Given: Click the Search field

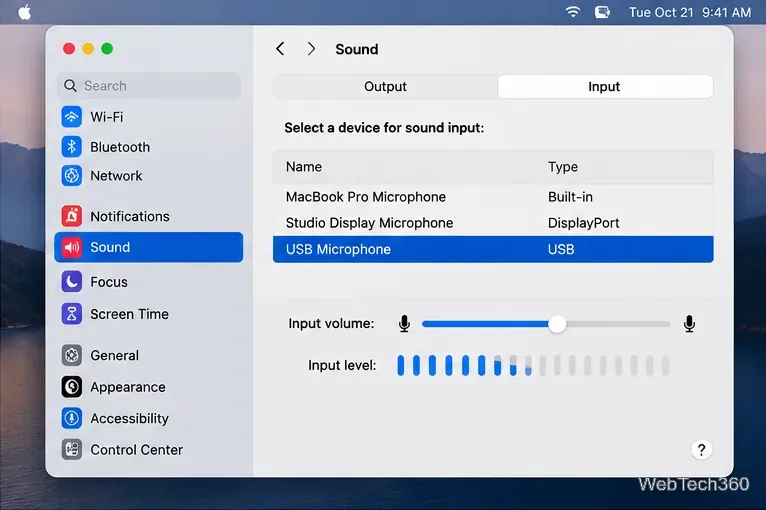Looking at the screenshot, I should 149,85.
